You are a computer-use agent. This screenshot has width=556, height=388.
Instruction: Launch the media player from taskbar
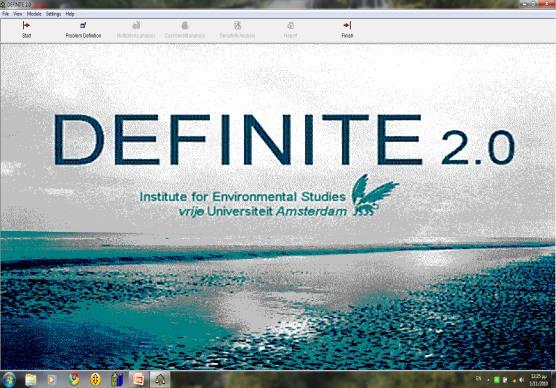tap(51, 380)
